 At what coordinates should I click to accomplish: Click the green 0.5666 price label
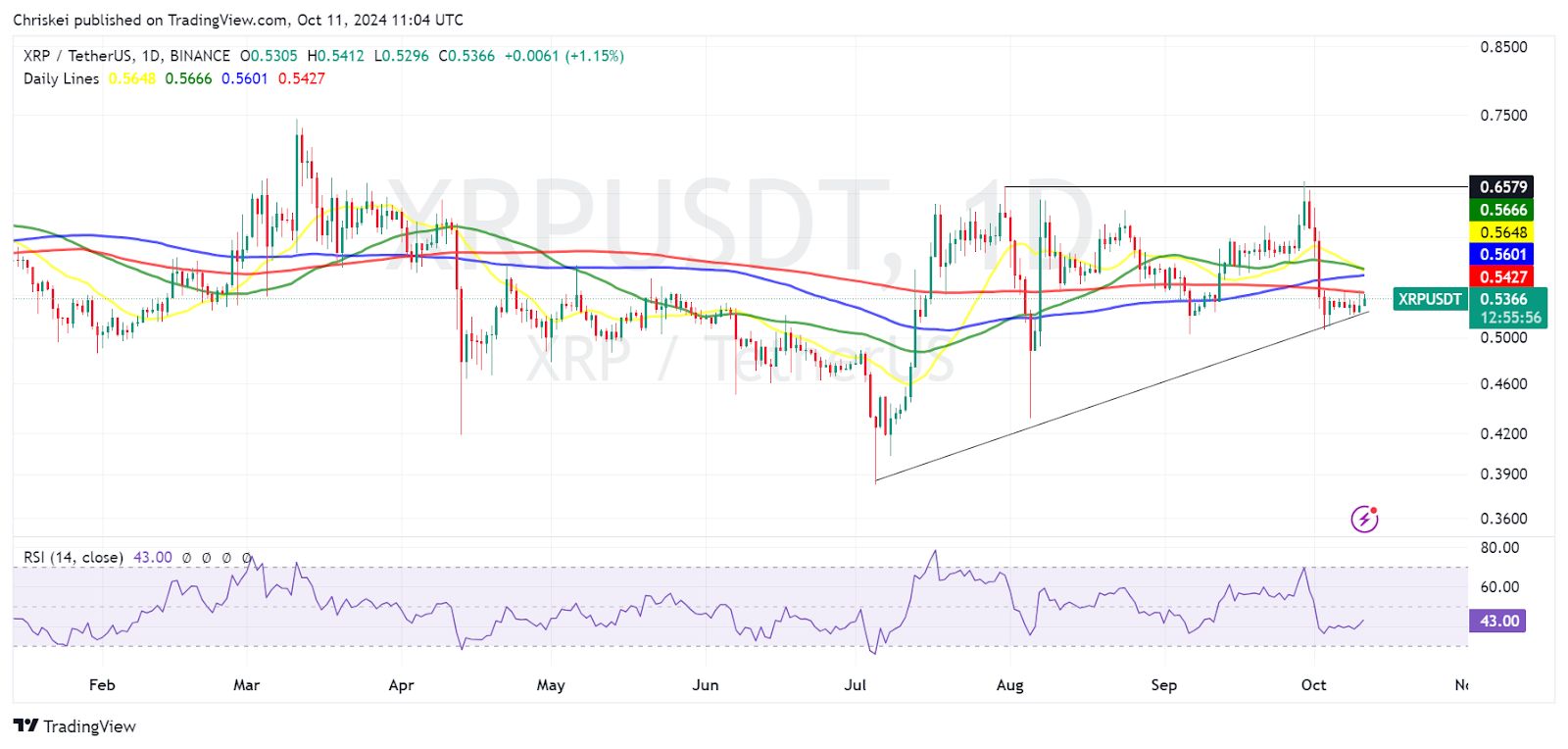tap(1502, 210)
